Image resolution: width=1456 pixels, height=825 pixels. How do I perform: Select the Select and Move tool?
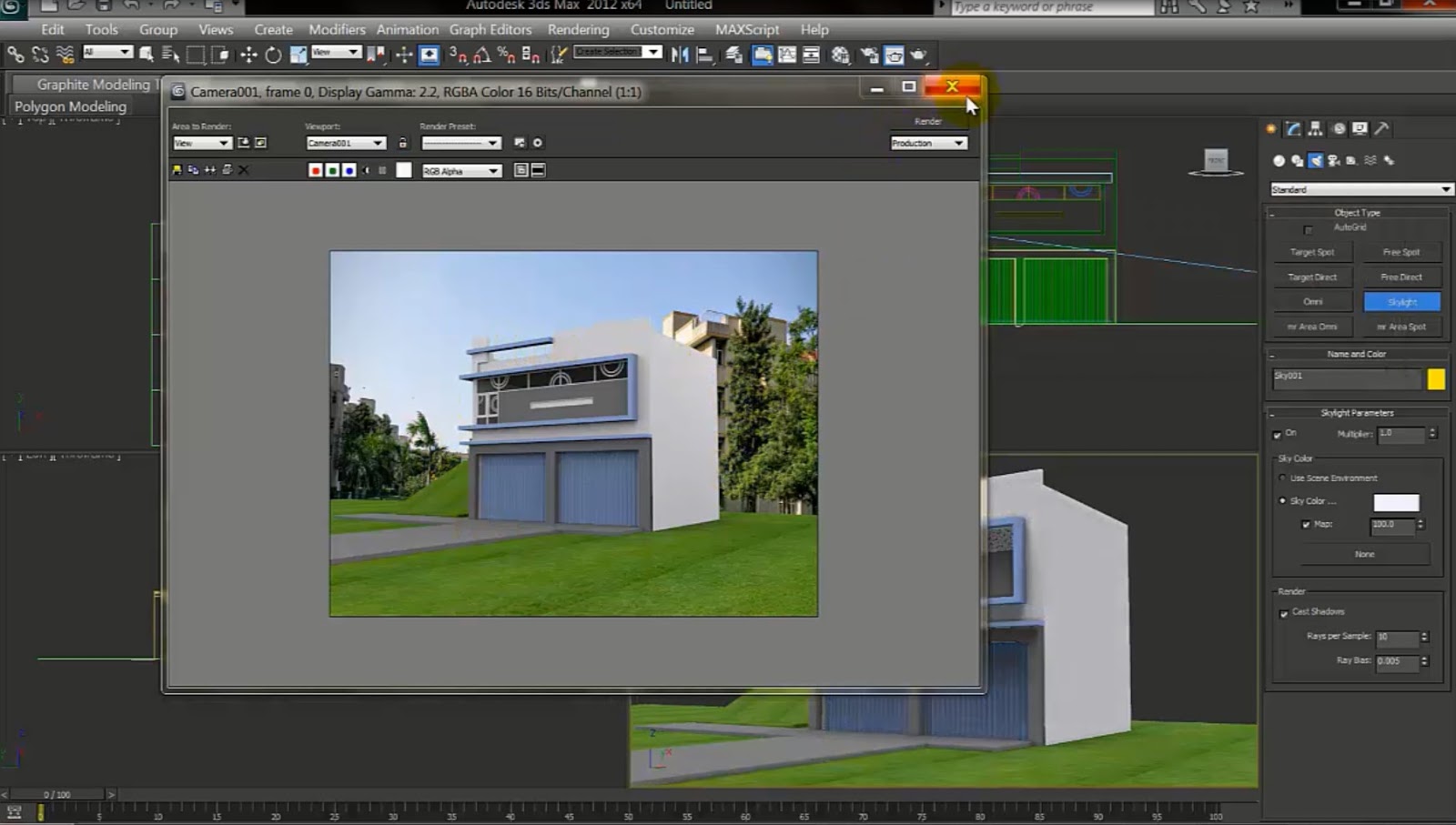coord(248,54)
